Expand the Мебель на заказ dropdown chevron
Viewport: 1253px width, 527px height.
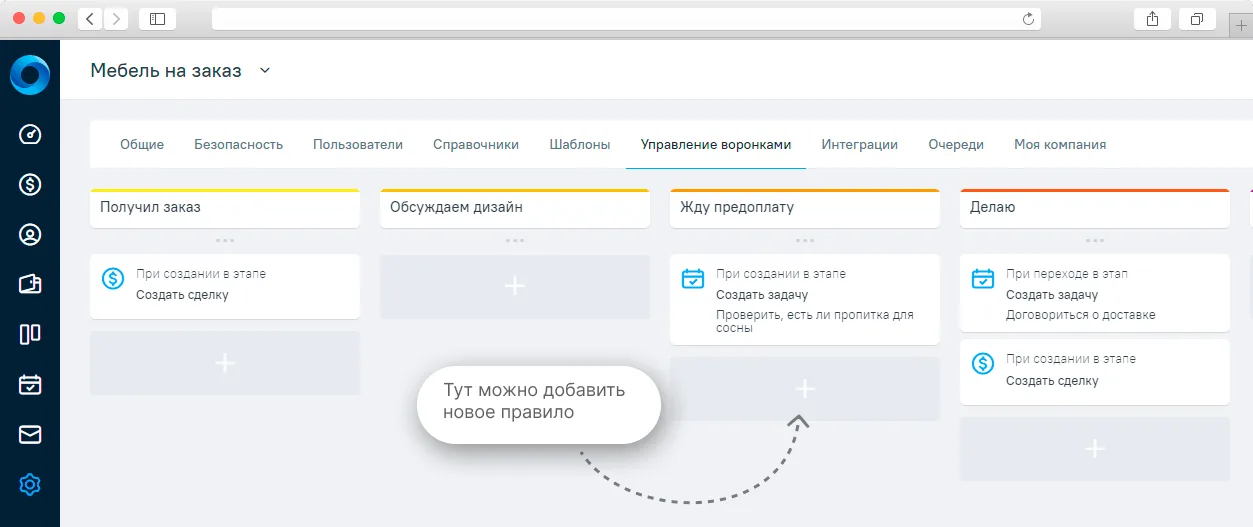[265, 71]
